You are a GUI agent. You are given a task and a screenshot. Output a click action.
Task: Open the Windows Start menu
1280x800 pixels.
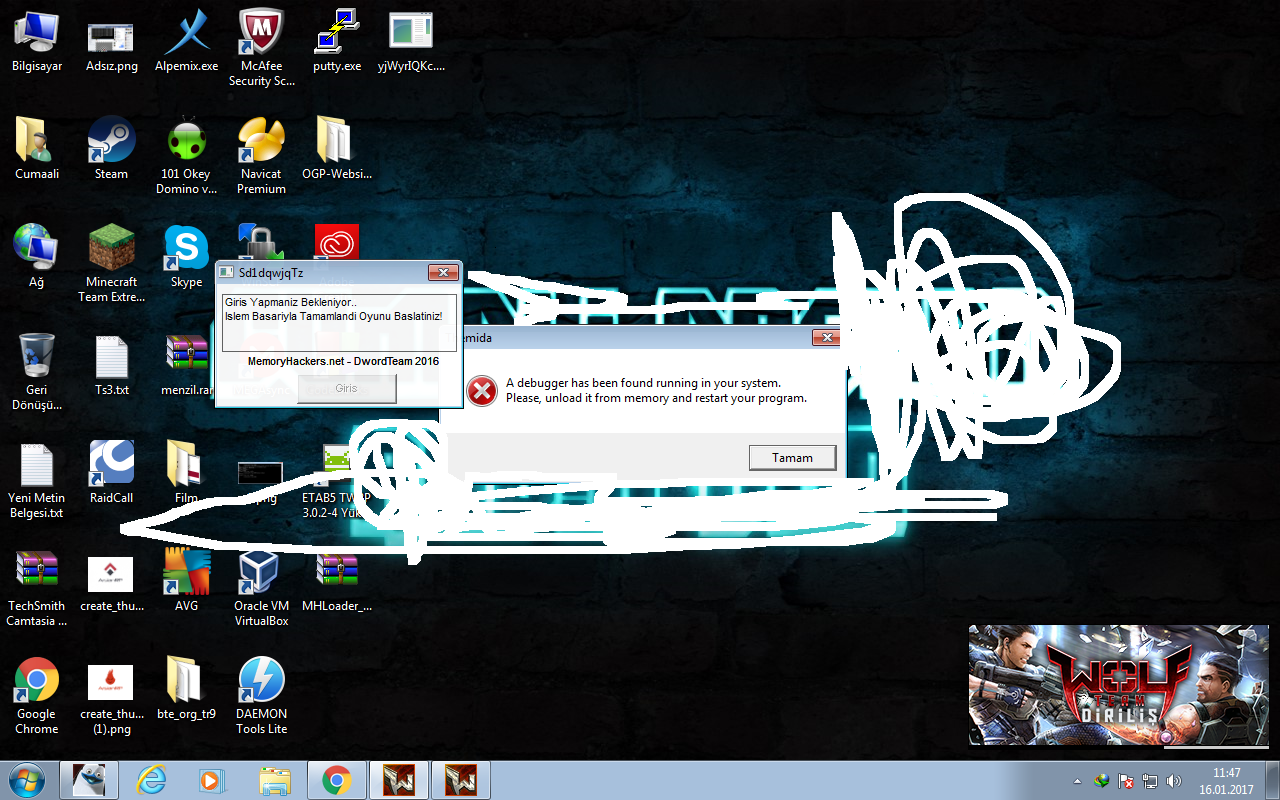[x=26, y=780]
